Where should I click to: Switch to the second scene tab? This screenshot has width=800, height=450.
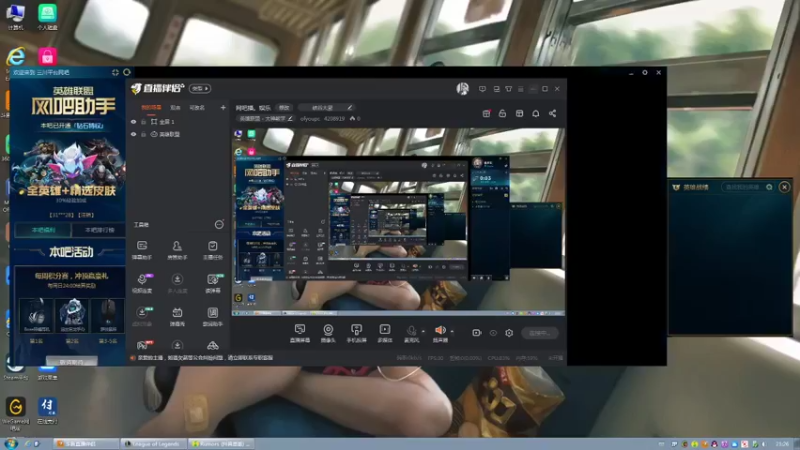tap(175, 108)
